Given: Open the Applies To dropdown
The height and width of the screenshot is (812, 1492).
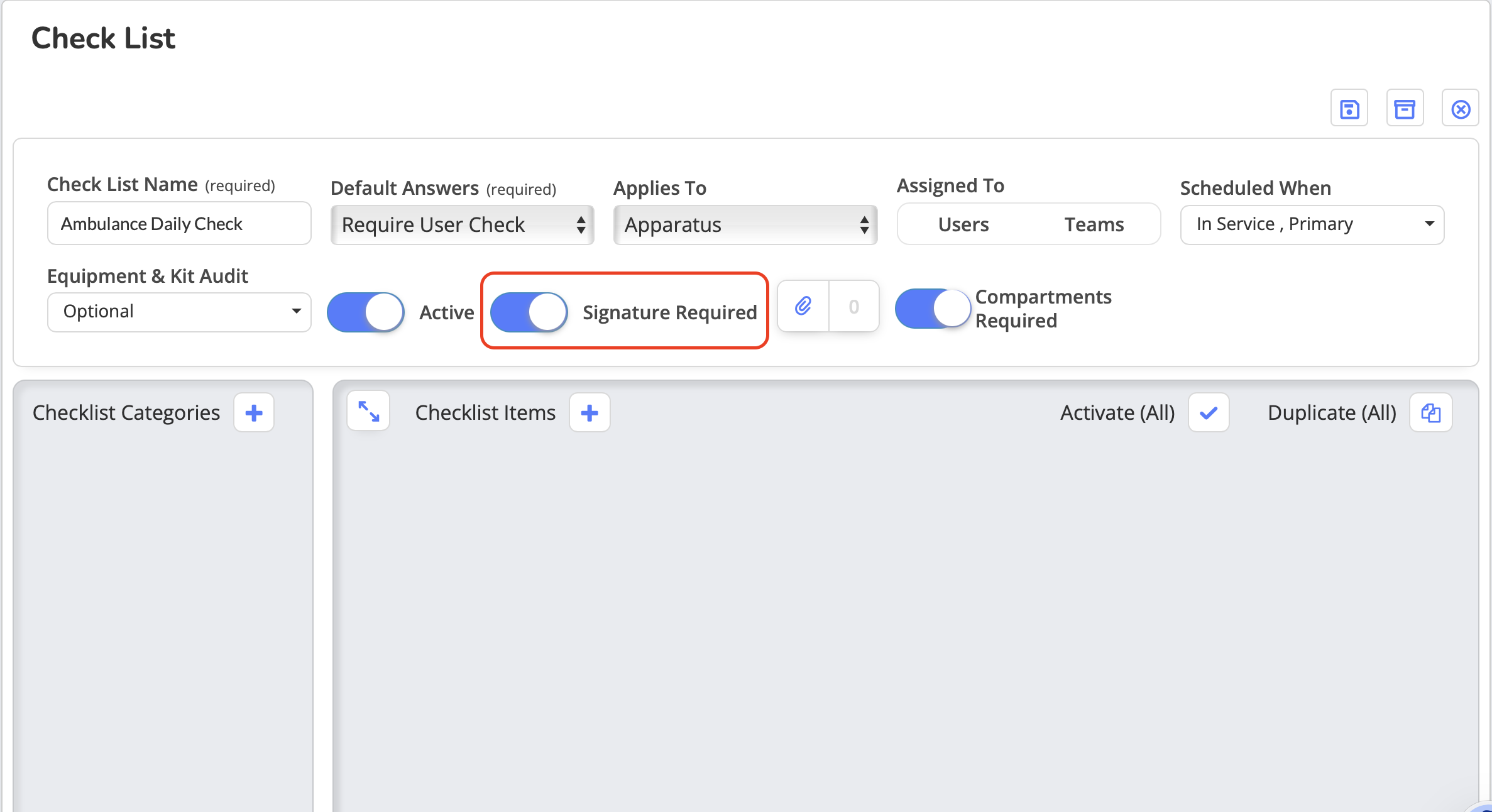Looking at the screenshot, I should tap(745, 225).
